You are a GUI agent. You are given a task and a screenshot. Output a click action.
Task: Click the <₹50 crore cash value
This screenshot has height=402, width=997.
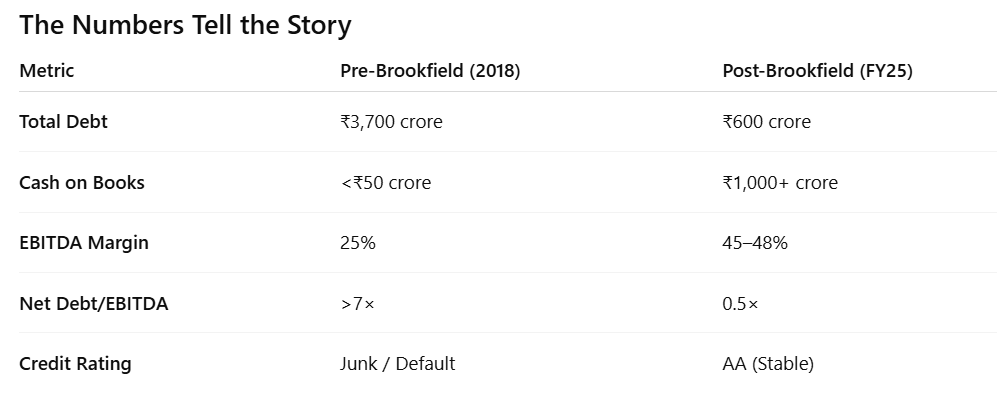pos(386,182)
